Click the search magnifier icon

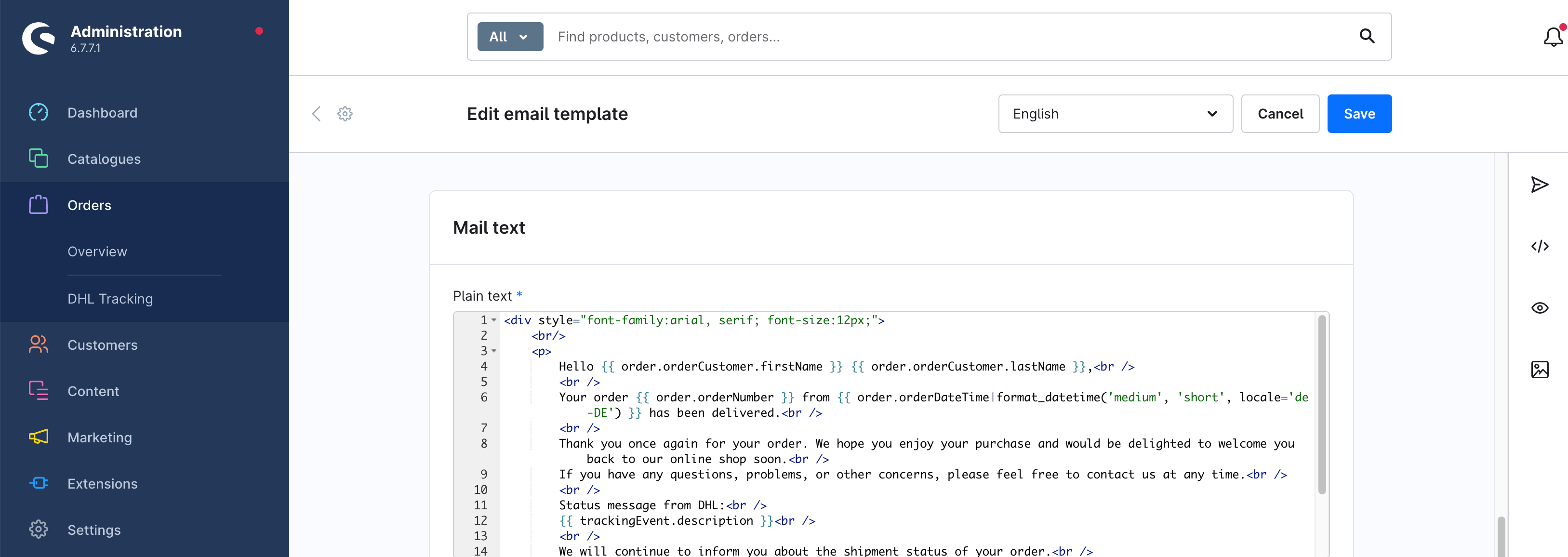(1367, 37)
